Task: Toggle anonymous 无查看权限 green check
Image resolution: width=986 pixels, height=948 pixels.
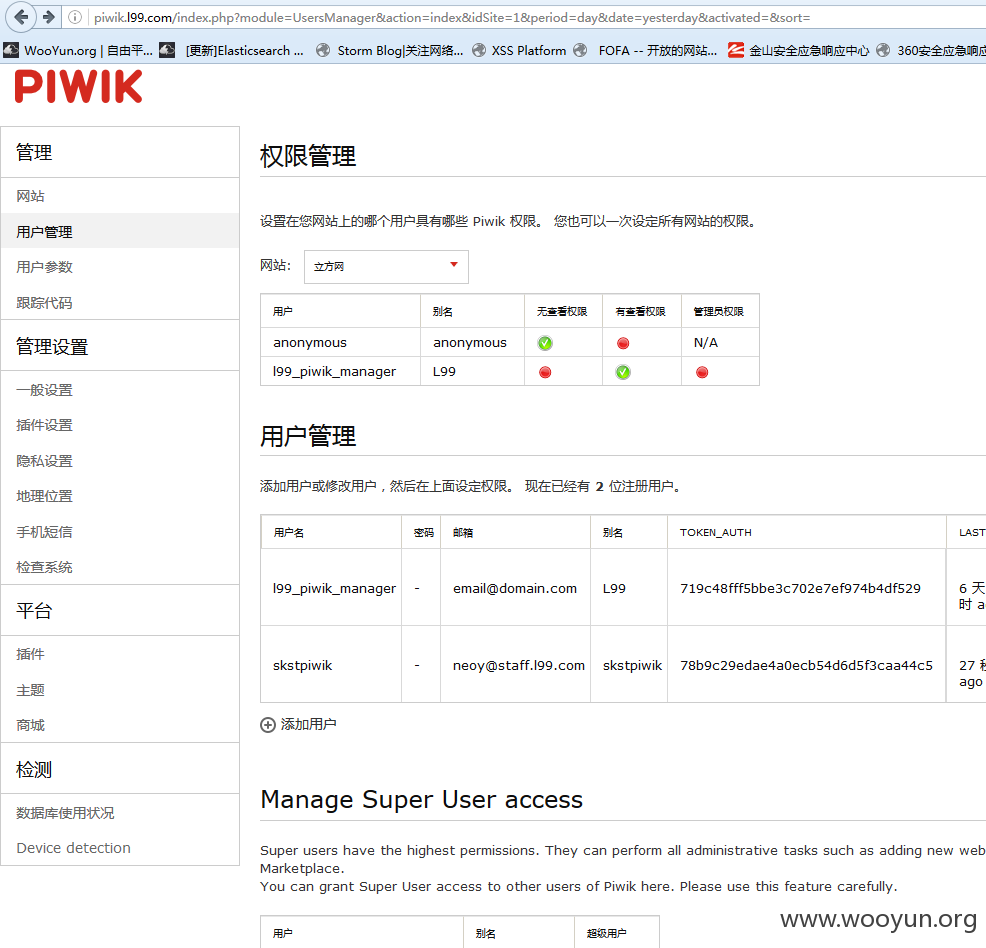Action: (545, 343)
